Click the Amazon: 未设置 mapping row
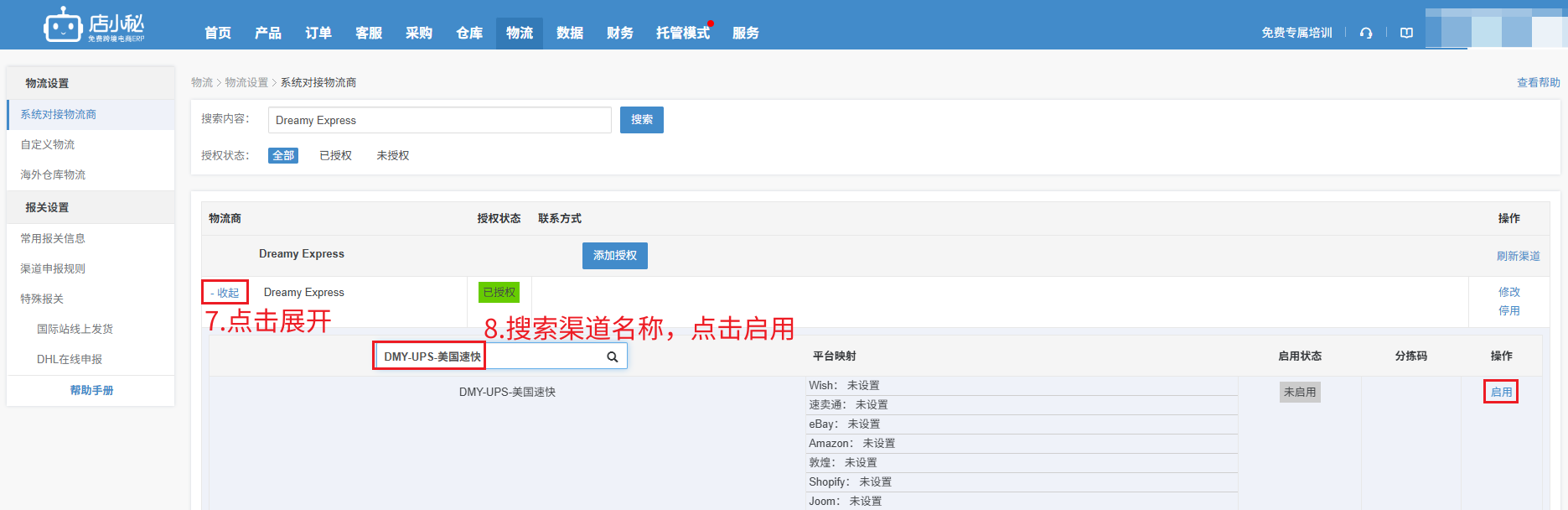1568x510 pixels. (1022, 444)
